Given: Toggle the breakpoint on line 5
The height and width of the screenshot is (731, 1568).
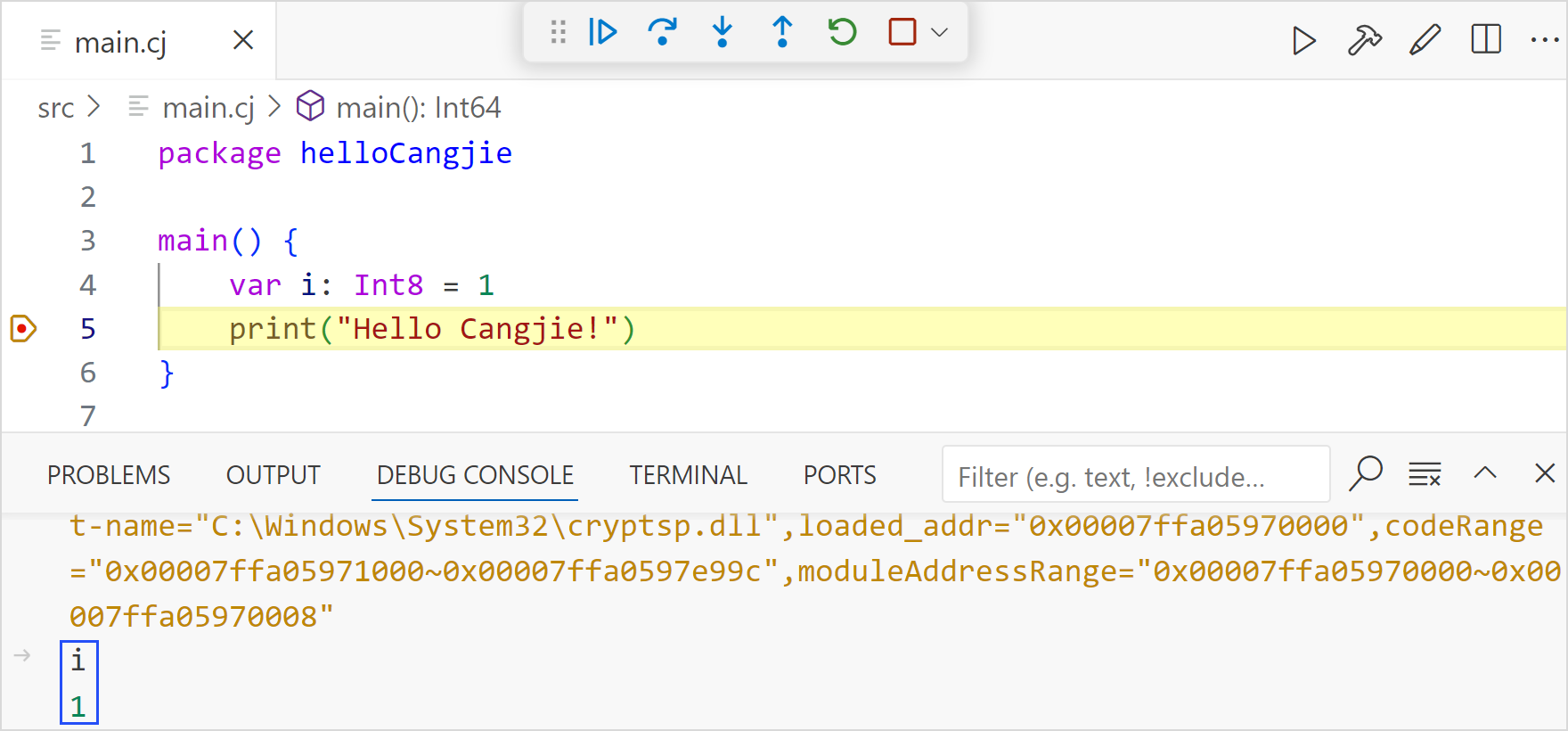Looking at the screenshot, I should (x=23, y=329).
